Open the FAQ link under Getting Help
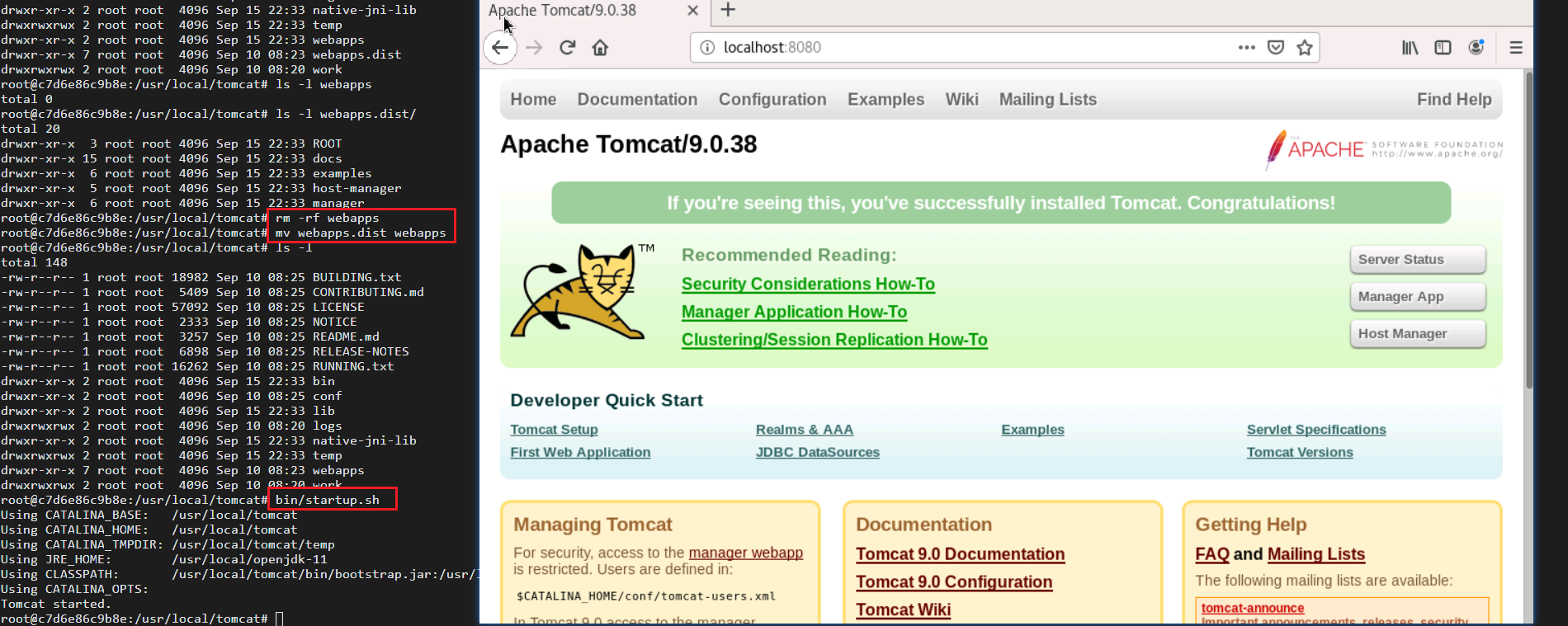 pos(1212,555)
